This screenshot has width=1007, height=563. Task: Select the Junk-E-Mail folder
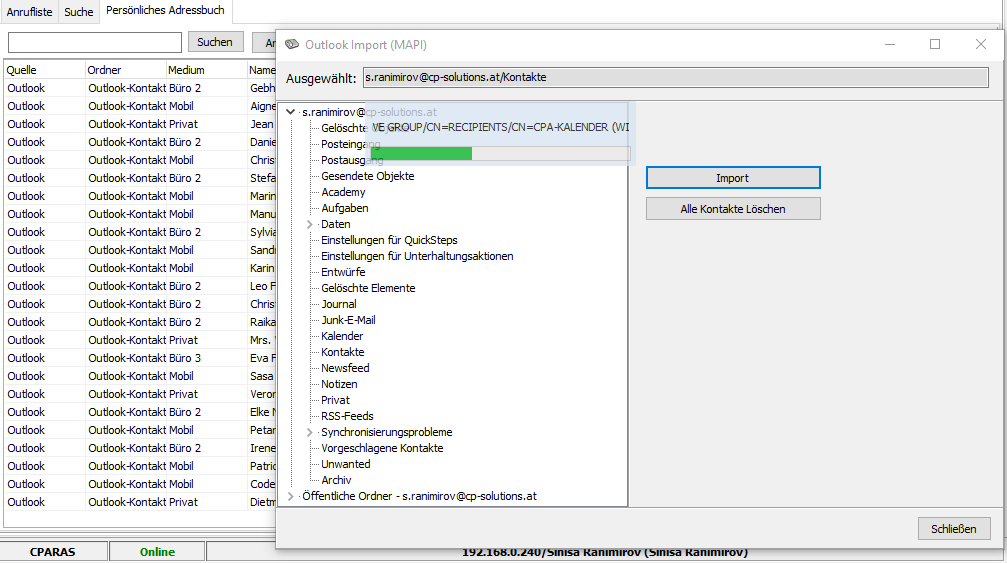tap(348, 320)
